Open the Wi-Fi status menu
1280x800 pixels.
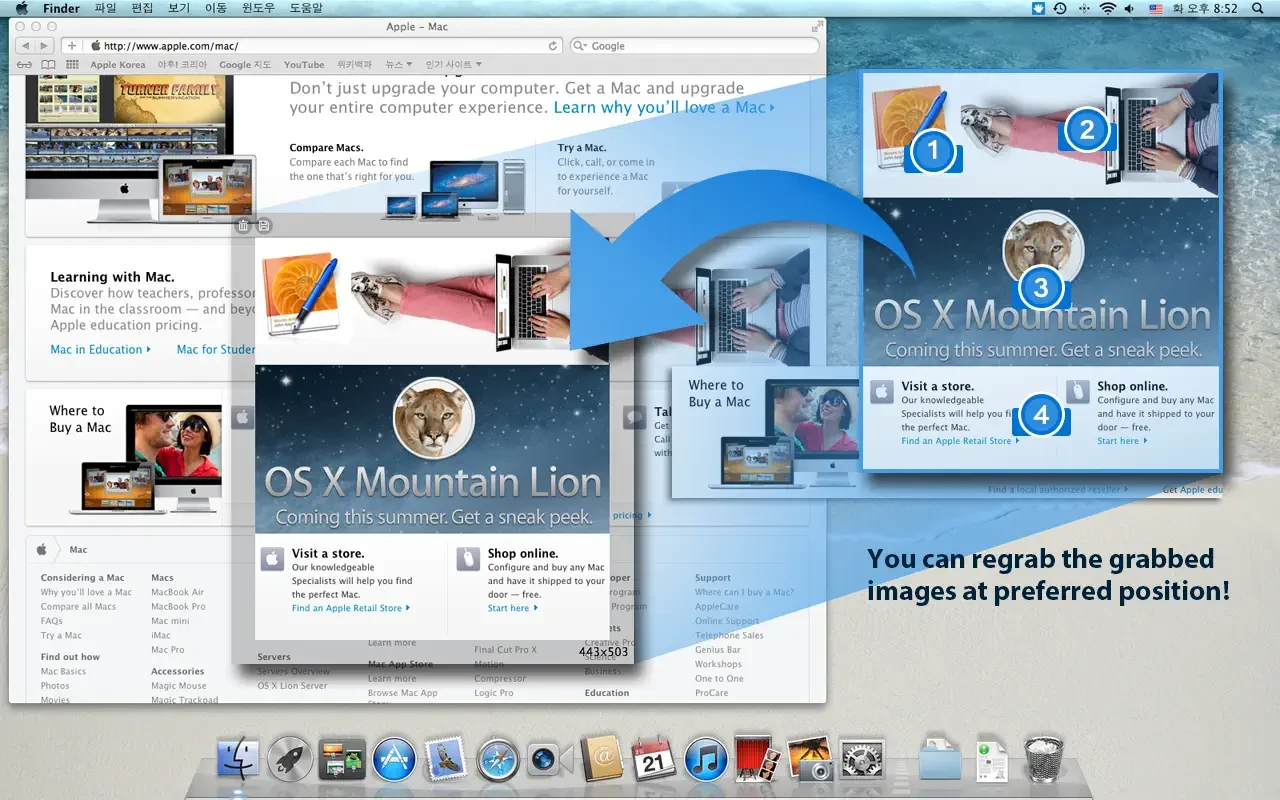click(1108, 8)
